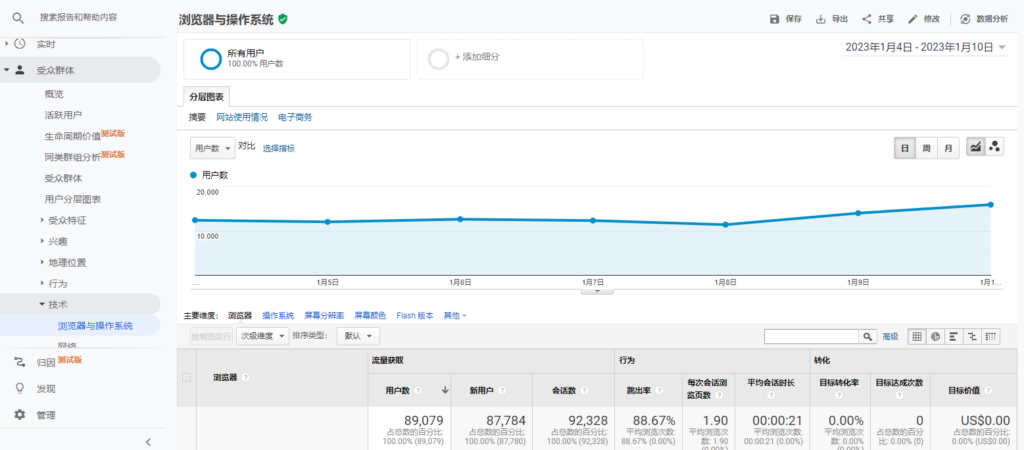Click the Export (导出) download icon
Screen dimensions: 1024x450
coord(821,19)
